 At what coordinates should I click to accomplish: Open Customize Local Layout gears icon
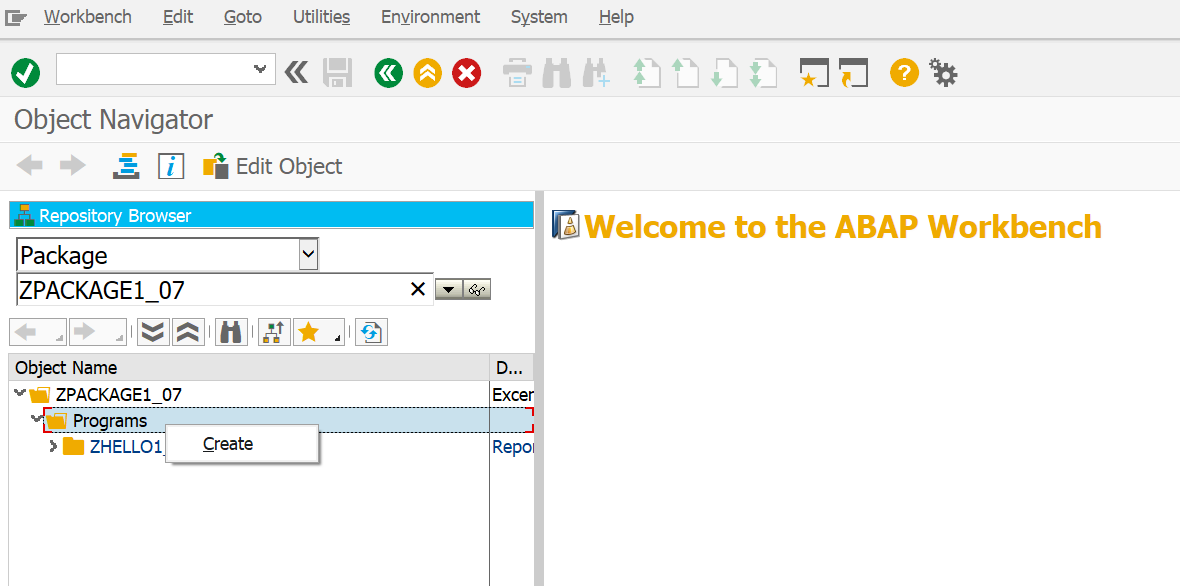coord(943,73)
